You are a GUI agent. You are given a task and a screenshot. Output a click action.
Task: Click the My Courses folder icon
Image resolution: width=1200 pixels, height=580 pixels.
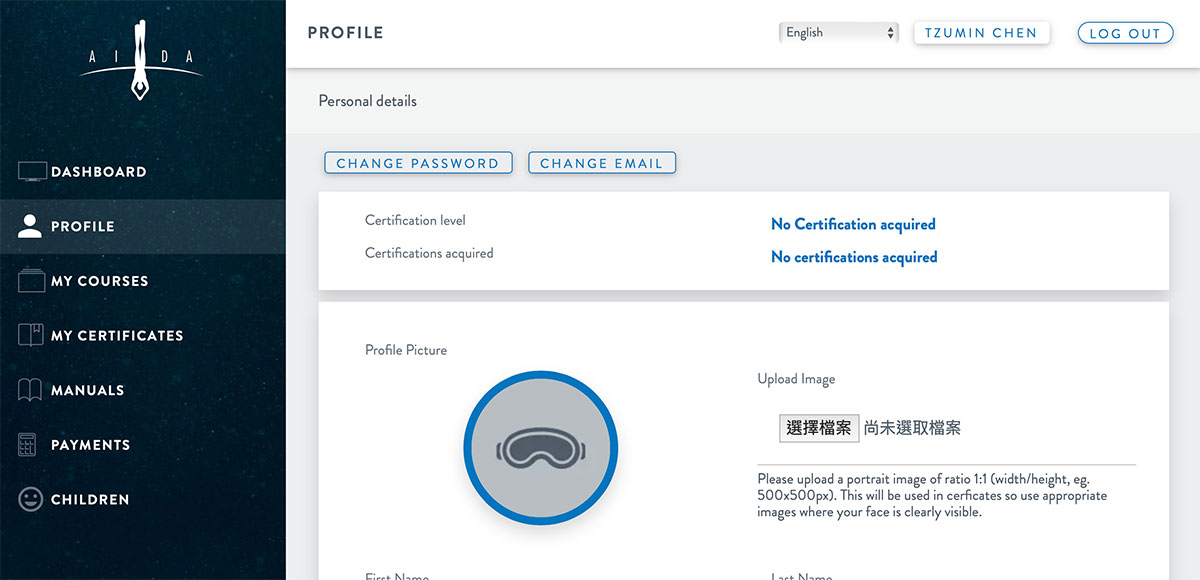32,281
